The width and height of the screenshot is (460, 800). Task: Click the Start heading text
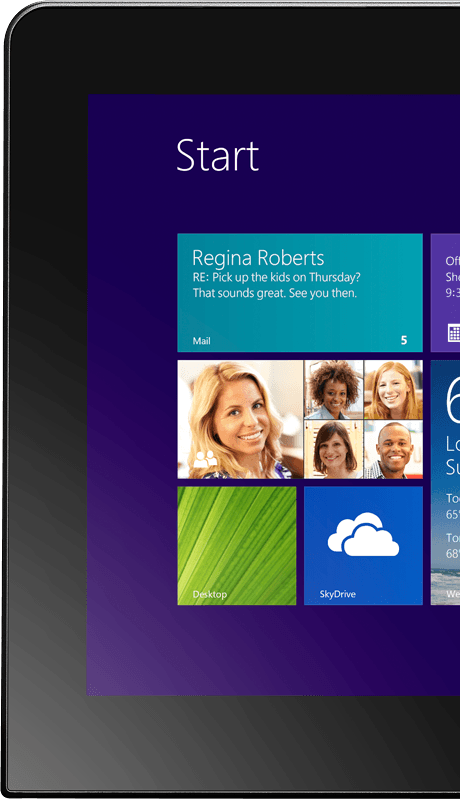coord(218,156)
